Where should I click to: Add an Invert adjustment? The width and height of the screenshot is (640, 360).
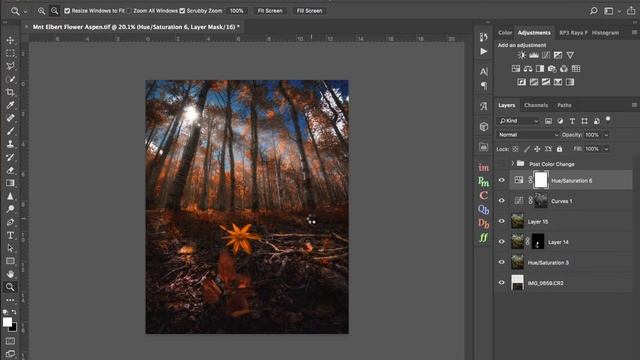pyautogui.click(x=522, y=82)
